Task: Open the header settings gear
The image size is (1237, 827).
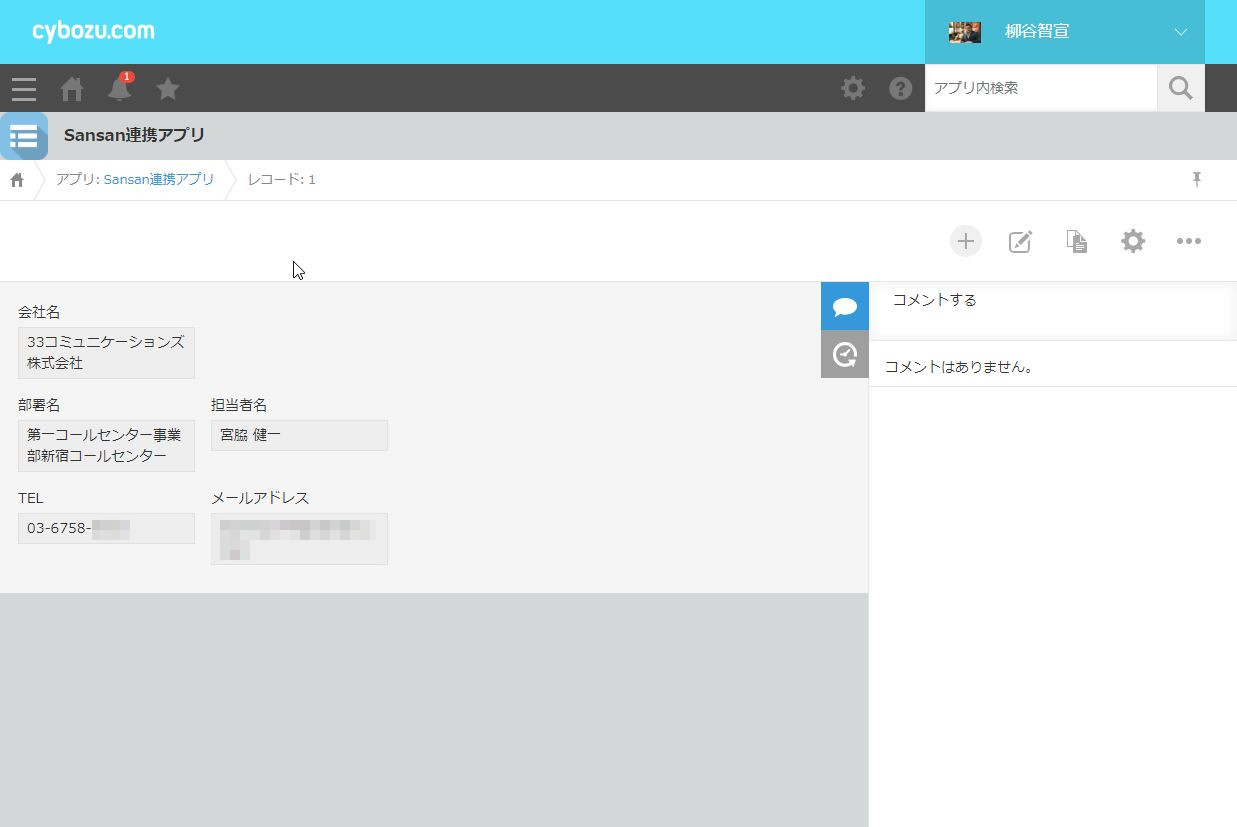Action: [x=853, y=88]
